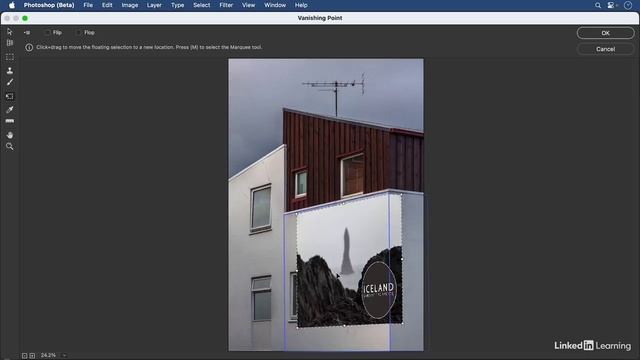Open the Control Center icon
This screenshot has width=640, height=360.
pyautogui.click(x=611, y=5)
